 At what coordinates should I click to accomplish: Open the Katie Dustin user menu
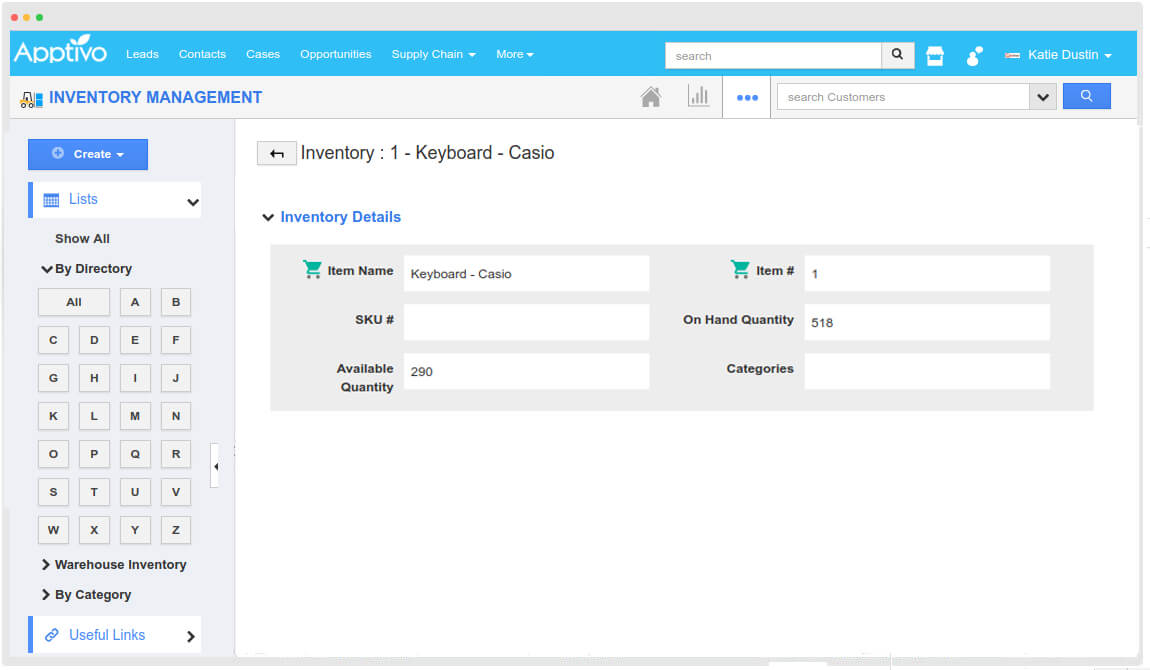1059,55
